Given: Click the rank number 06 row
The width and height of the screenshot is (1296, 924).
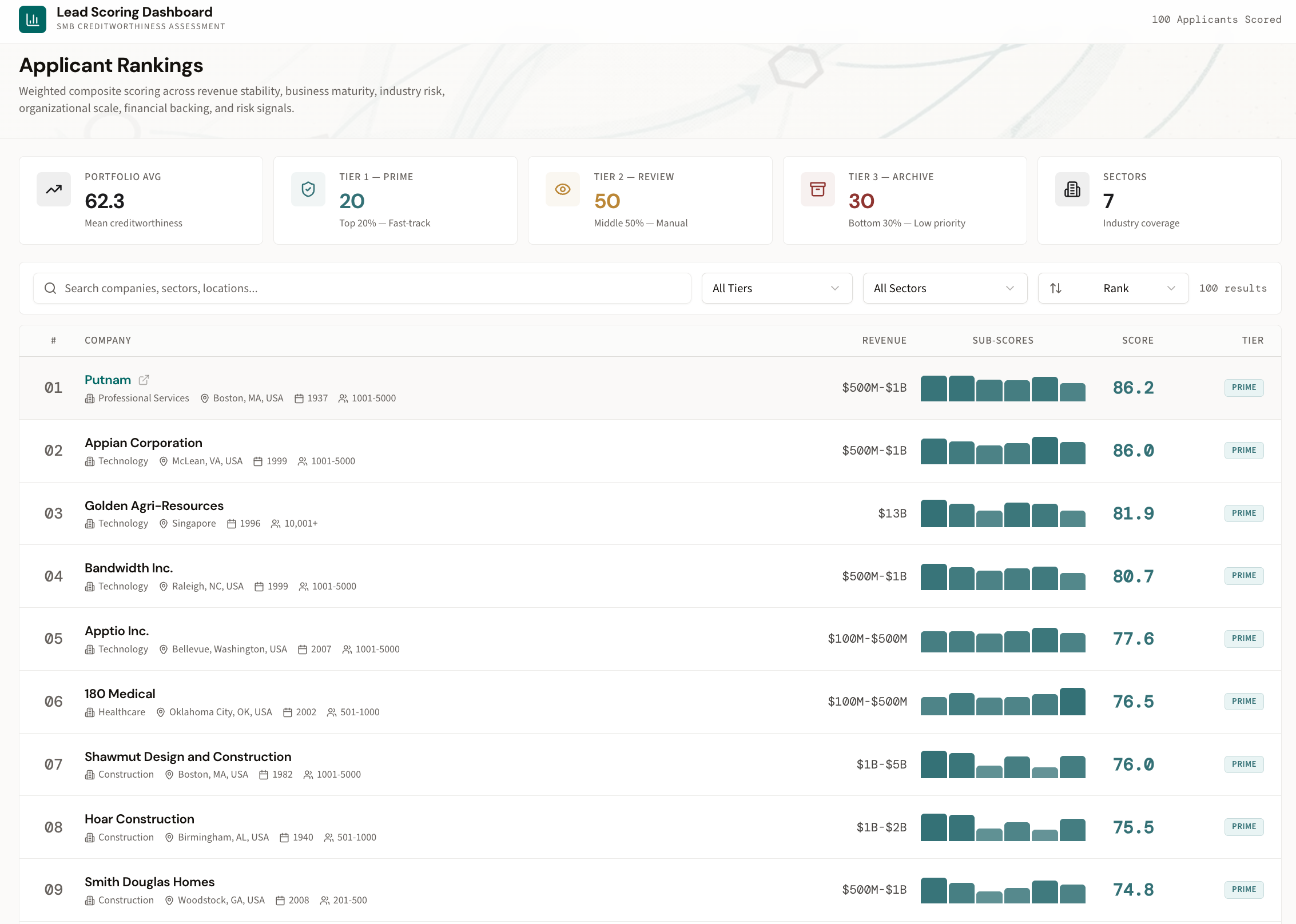Looking at the screenshot, I should 54,702.
